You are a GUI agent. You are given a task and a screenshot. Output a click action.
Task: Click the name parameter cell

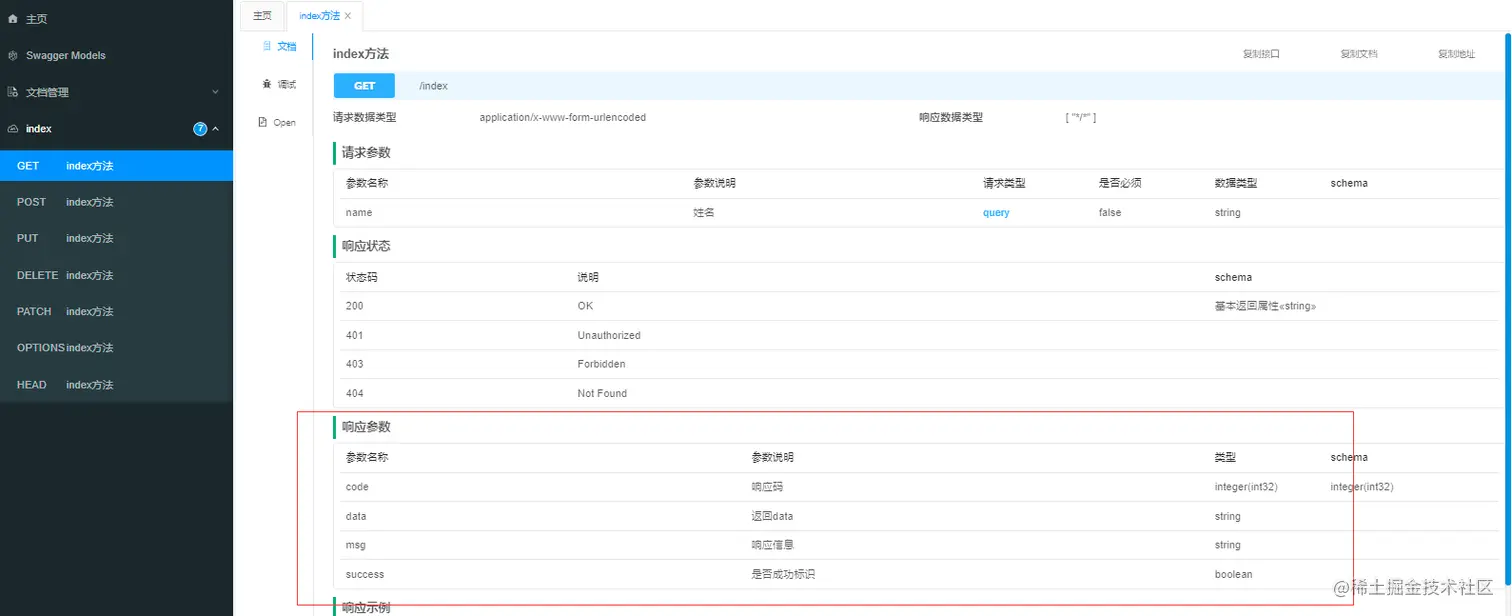point(359,213)
